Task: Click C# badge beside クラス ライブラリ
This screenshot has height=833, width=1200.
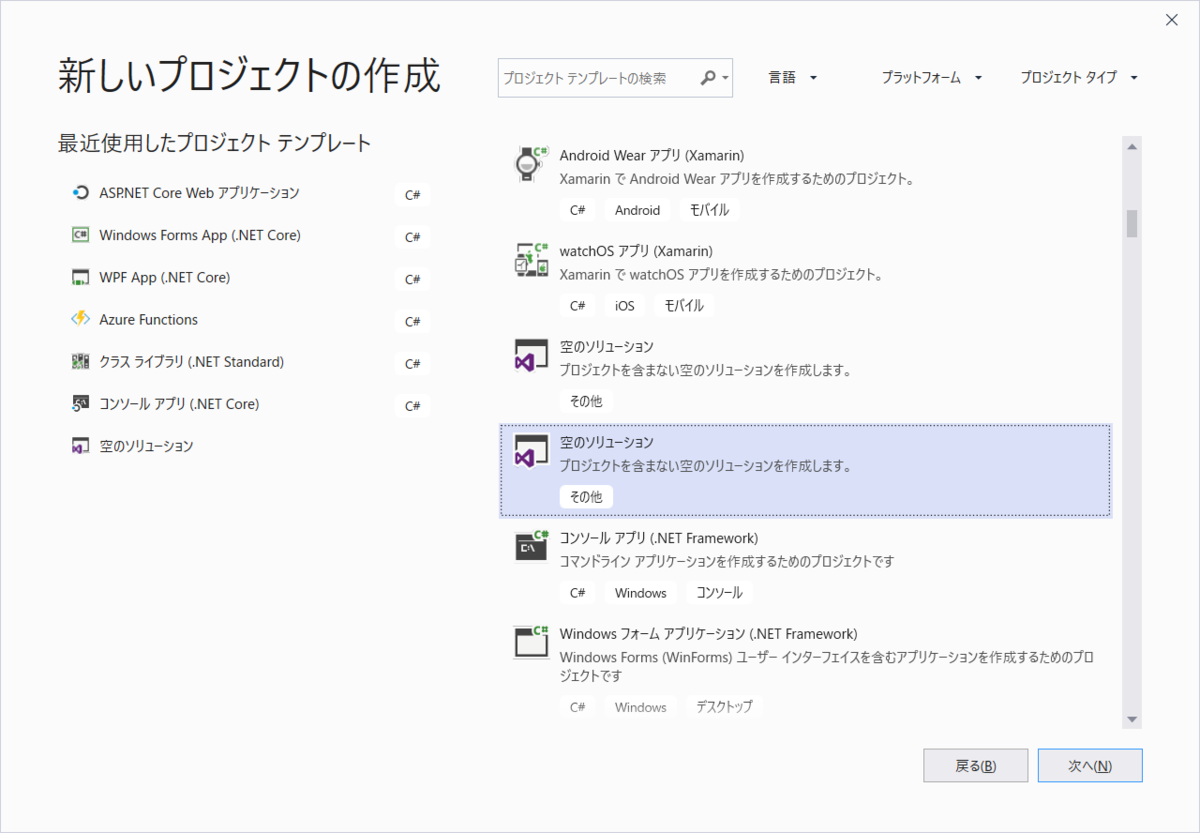Action: 412,364
